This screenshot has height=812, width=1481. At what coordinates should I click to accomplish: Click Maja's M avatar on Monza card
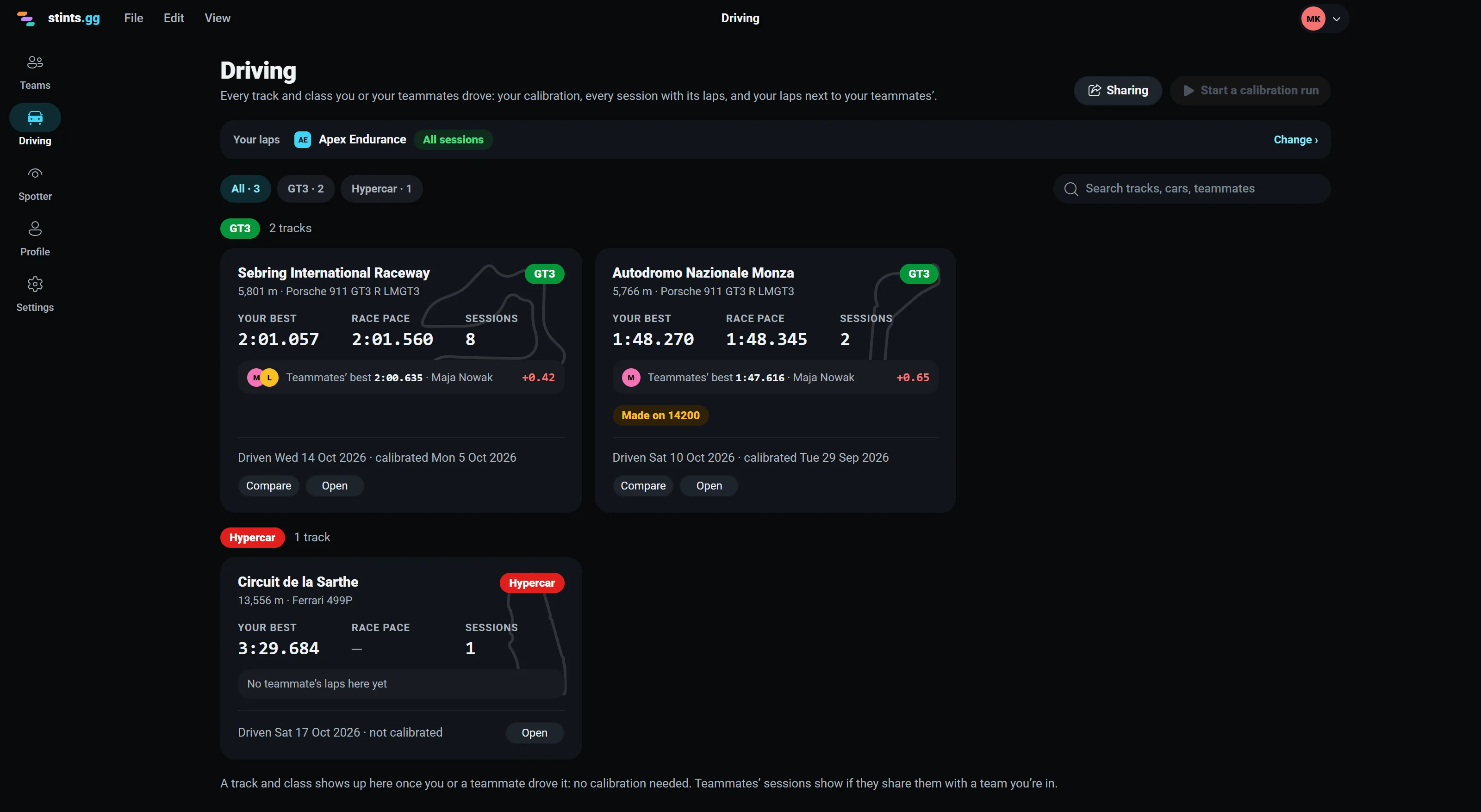tap(631, 378)
